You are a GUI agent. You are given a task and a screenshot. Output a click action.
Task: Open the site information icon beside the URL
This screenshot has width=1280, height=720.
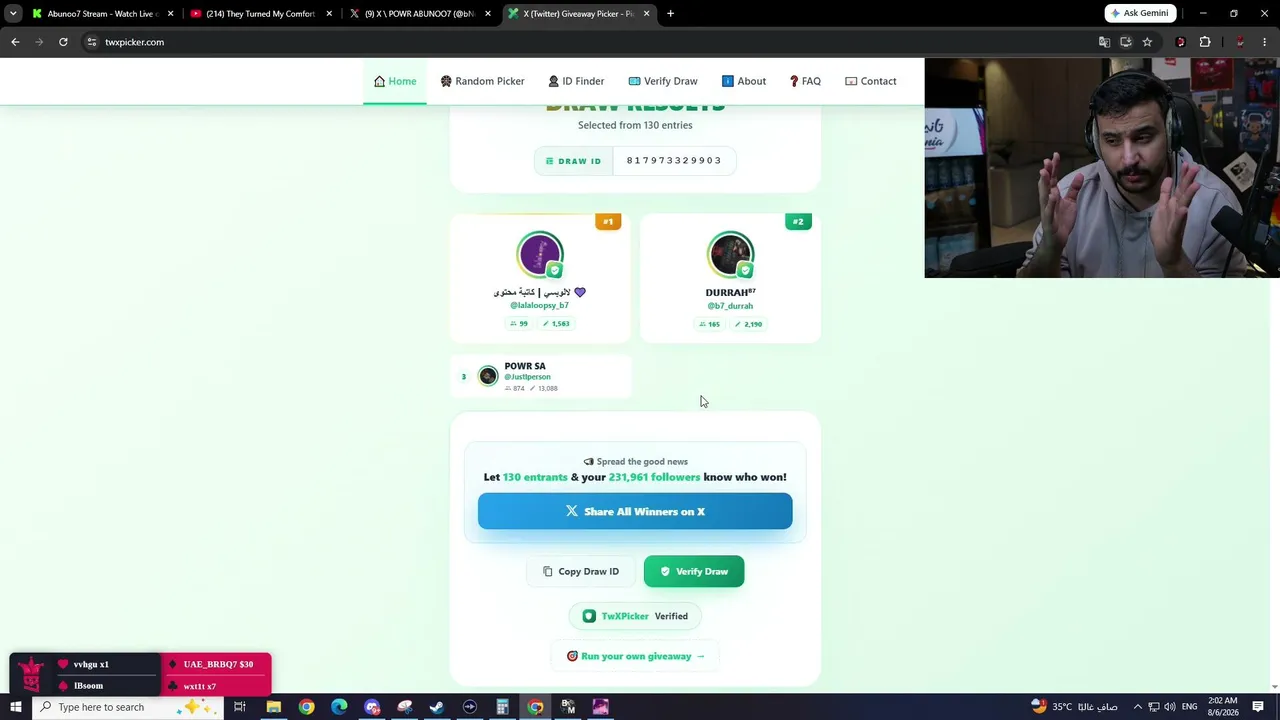(x=91, y=42)
